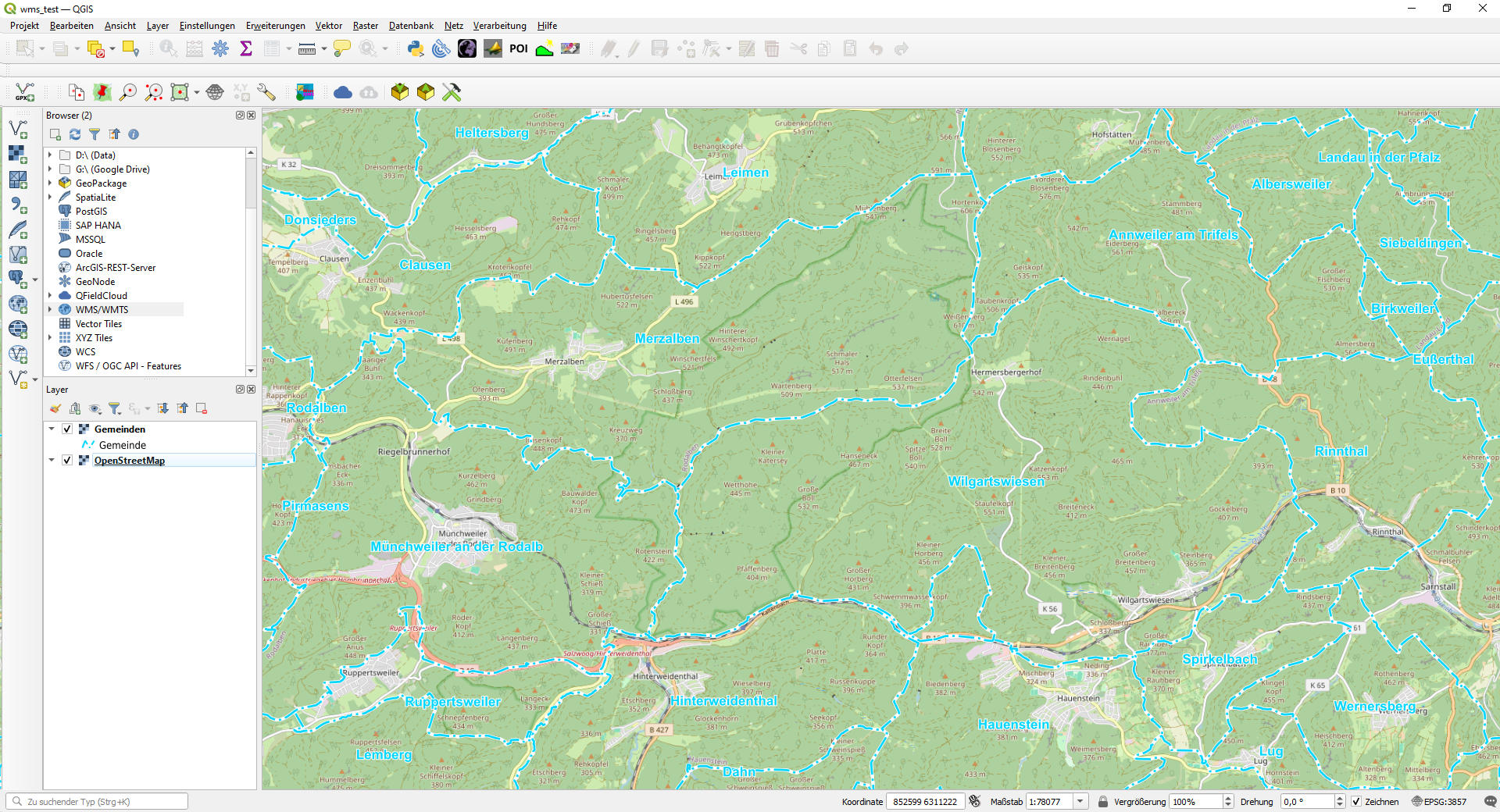Viewport: 1500px width, 812px height.
Task: Open the layer styling brush icon
Action: [55, 408]
